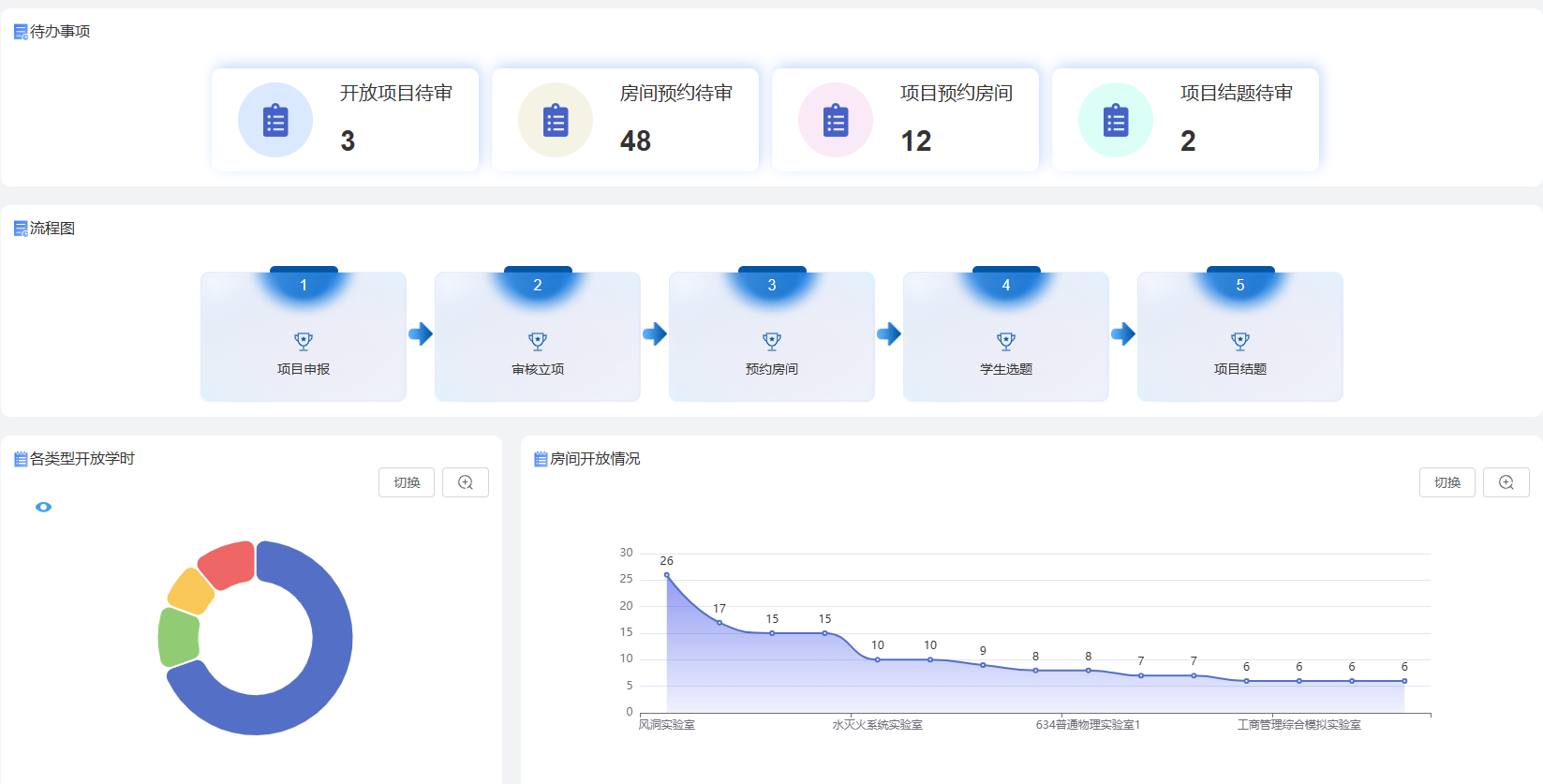Click the arrow between 审核立项 and 预约房间
This screenshot has height=784, width=1543.
point(655,333)
